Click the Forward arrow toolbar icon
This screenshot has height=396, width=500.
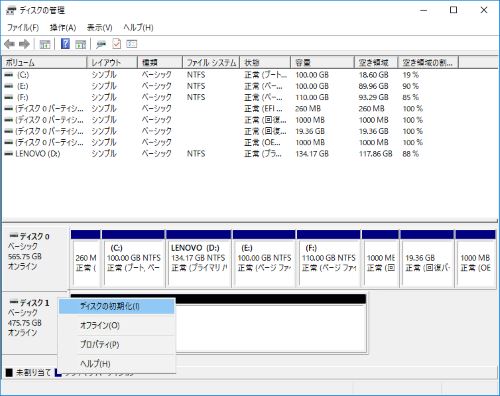pos(24,44)
